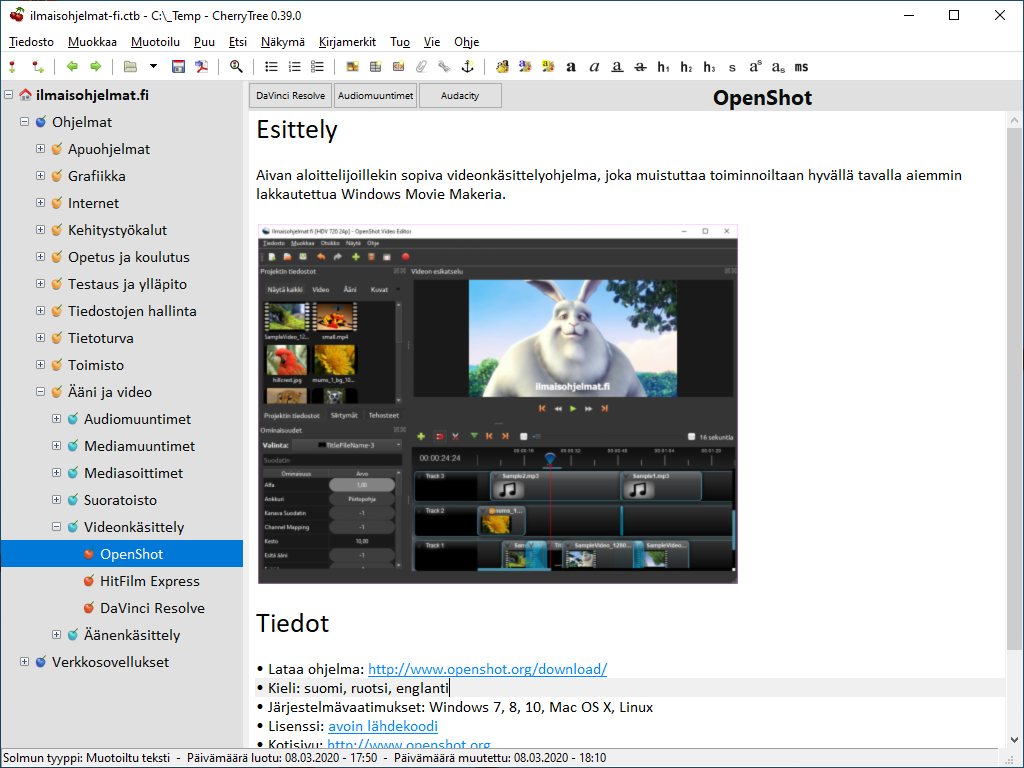
Task: Apply numbered list formatting
Action: (x=295, y=67)
